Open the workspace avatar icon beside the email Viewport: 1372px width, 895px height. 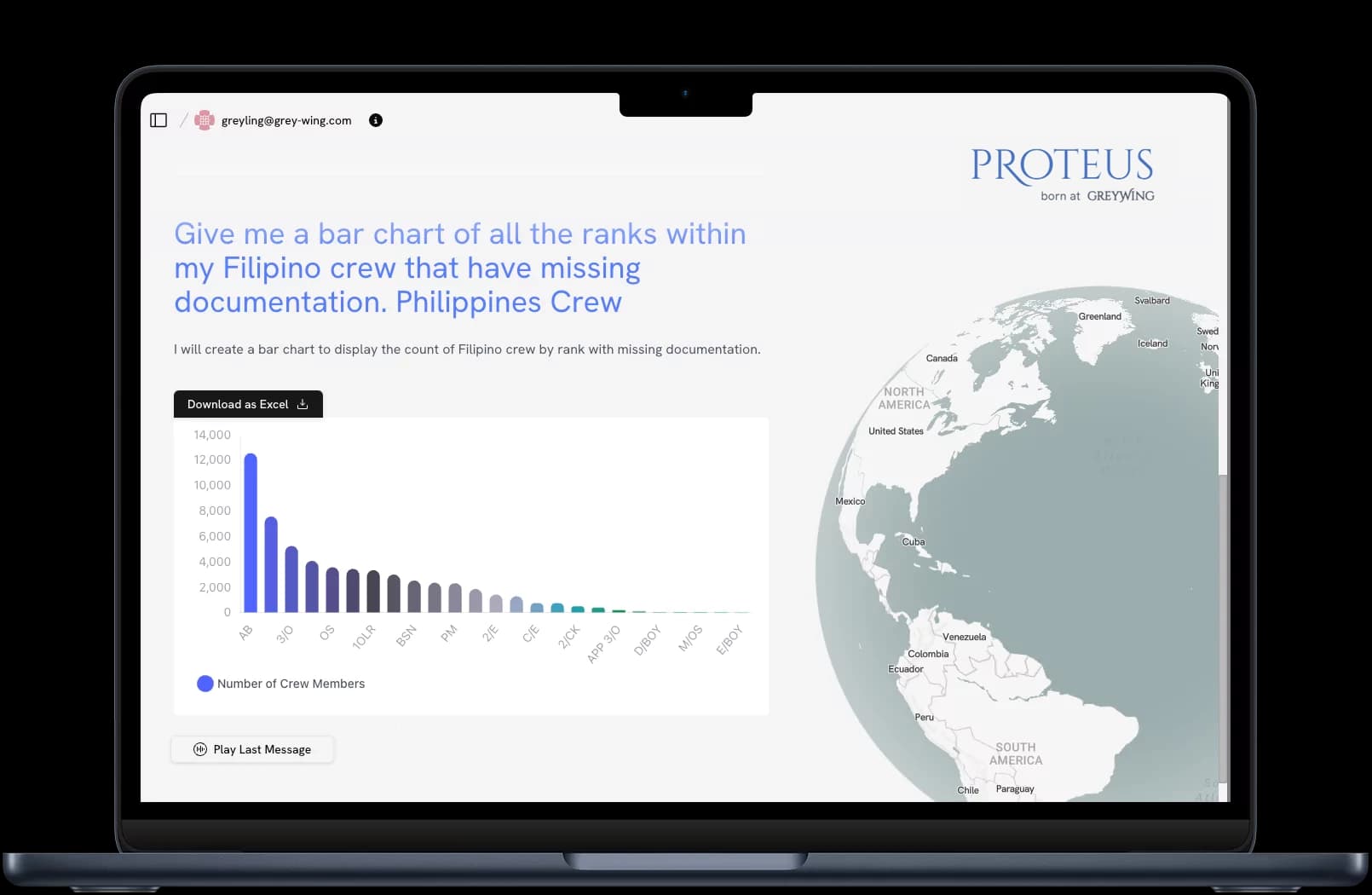click(204, 120)
